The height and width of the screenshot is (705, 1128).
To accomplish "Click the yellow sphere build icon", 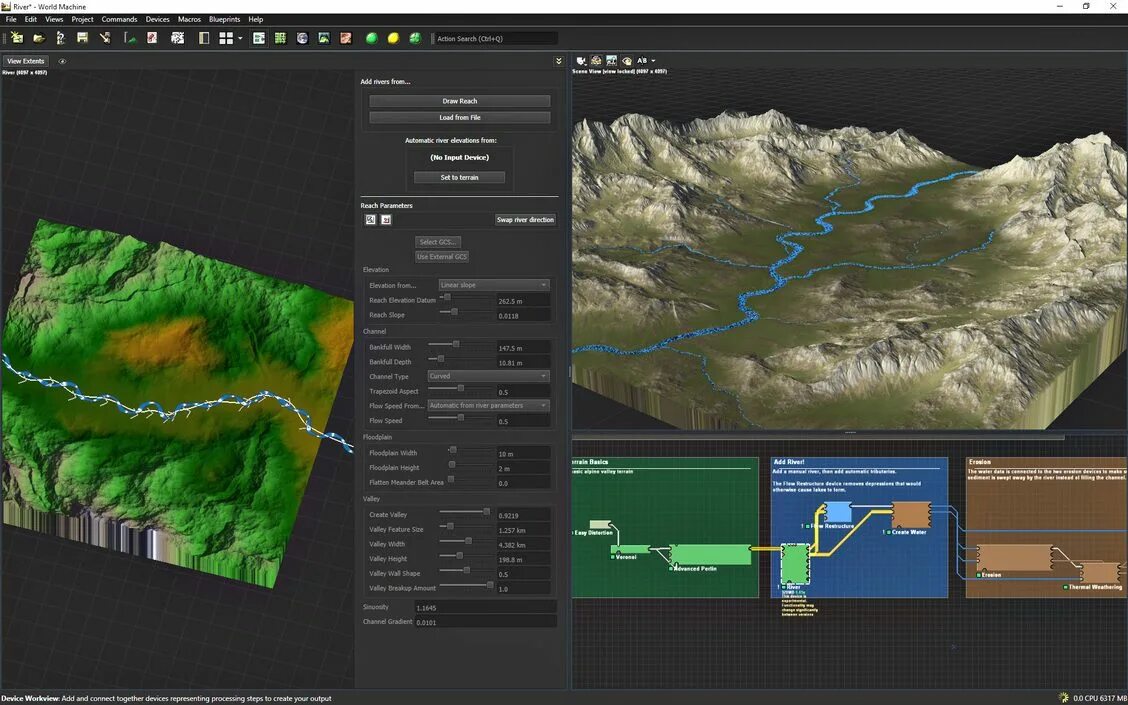I will (393, 38).
